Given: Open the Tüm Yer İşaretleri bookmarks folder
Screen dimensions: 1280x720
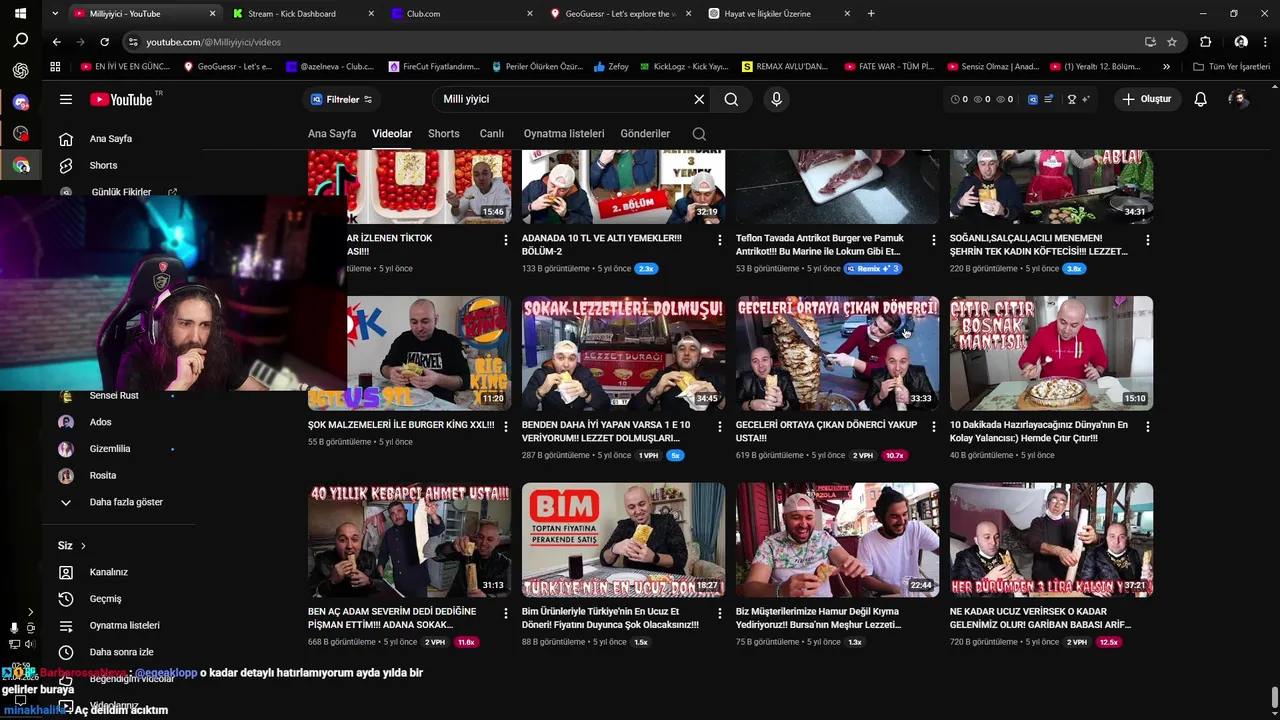Looking at the screenshot, I should point(1231,67).
